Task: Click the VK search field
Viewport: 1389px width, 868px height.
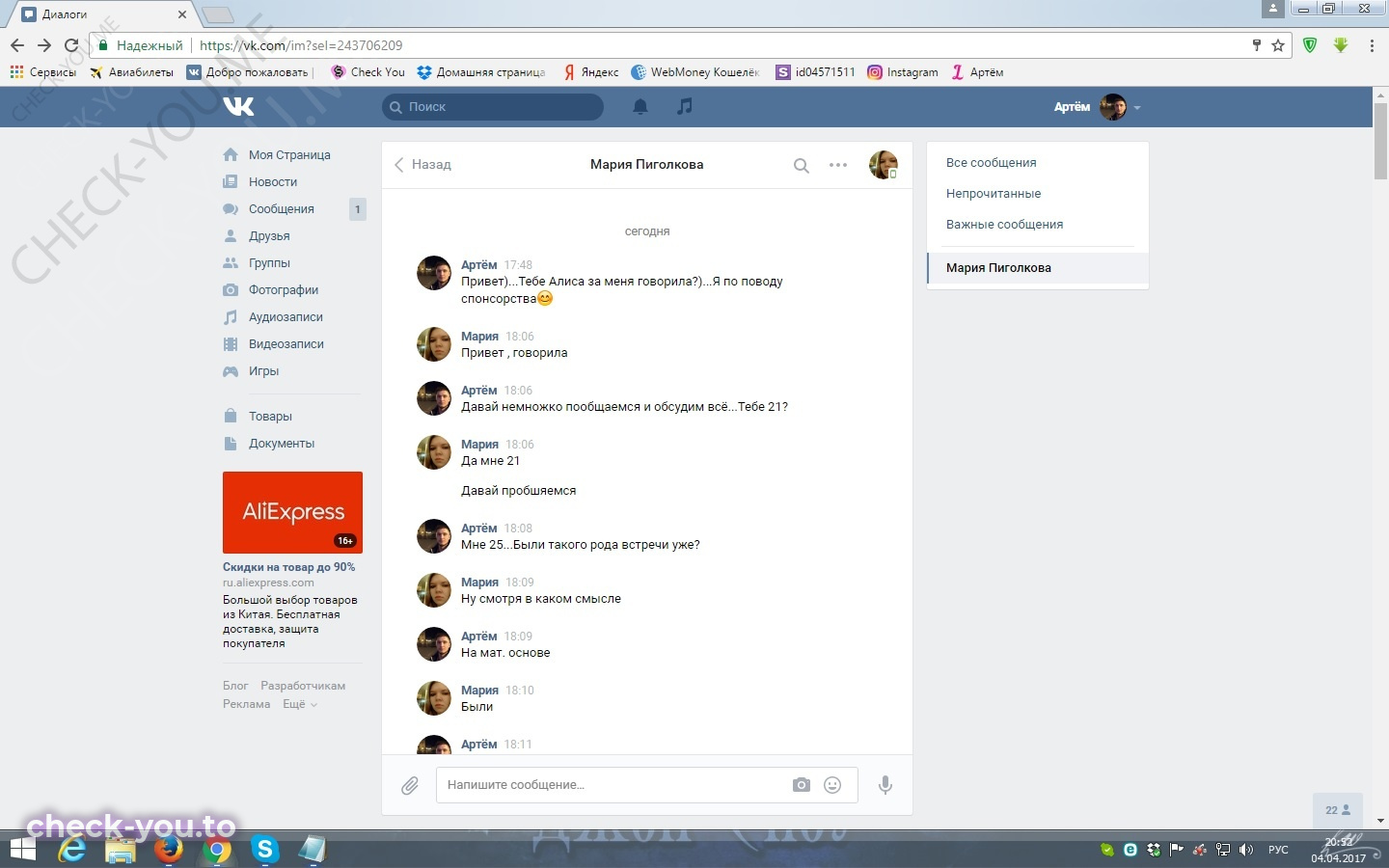Action: (493, 107)
